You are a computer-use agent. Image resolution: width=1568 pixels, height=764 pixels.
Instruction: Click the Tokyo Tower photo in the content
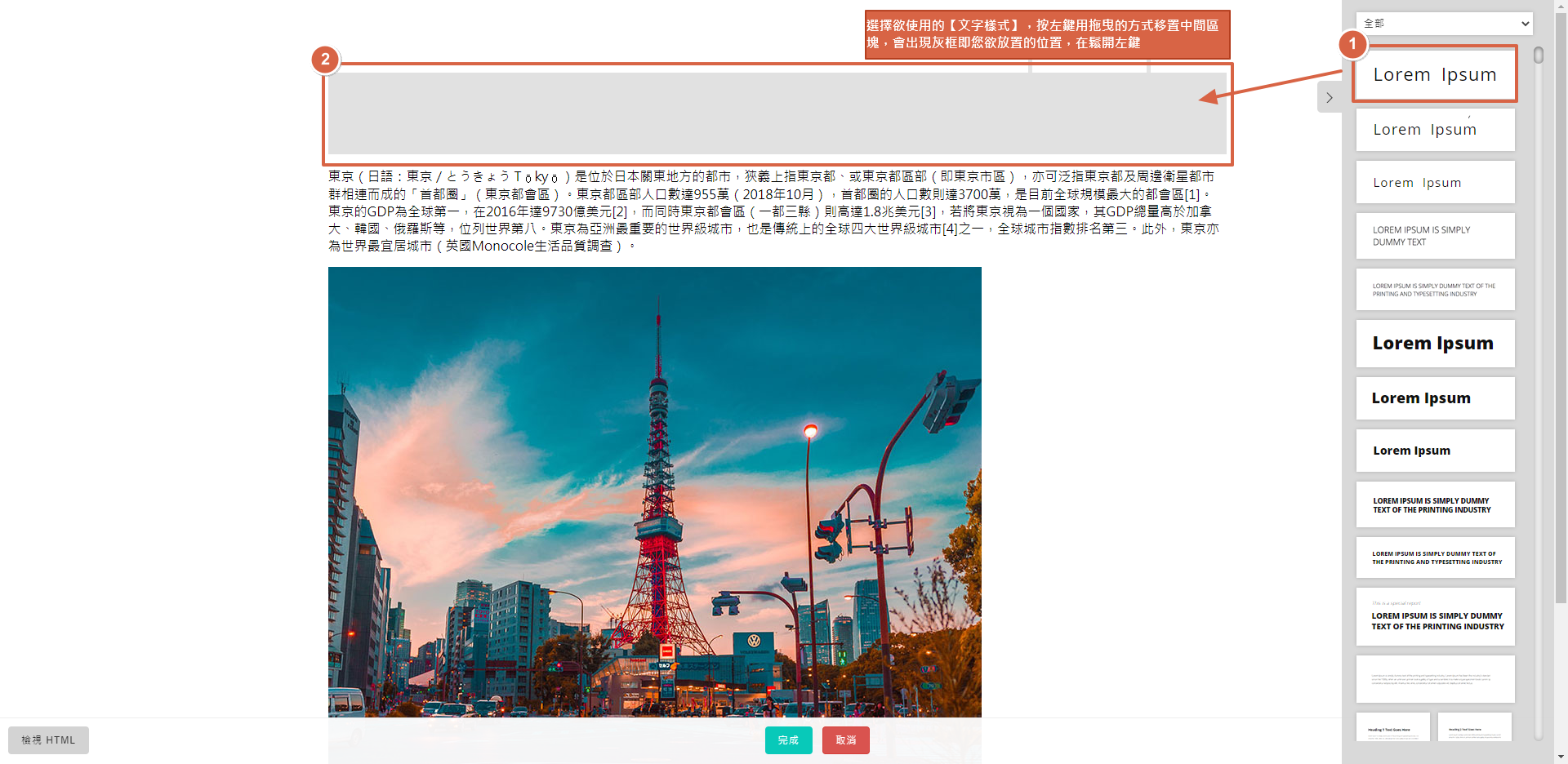654,490
